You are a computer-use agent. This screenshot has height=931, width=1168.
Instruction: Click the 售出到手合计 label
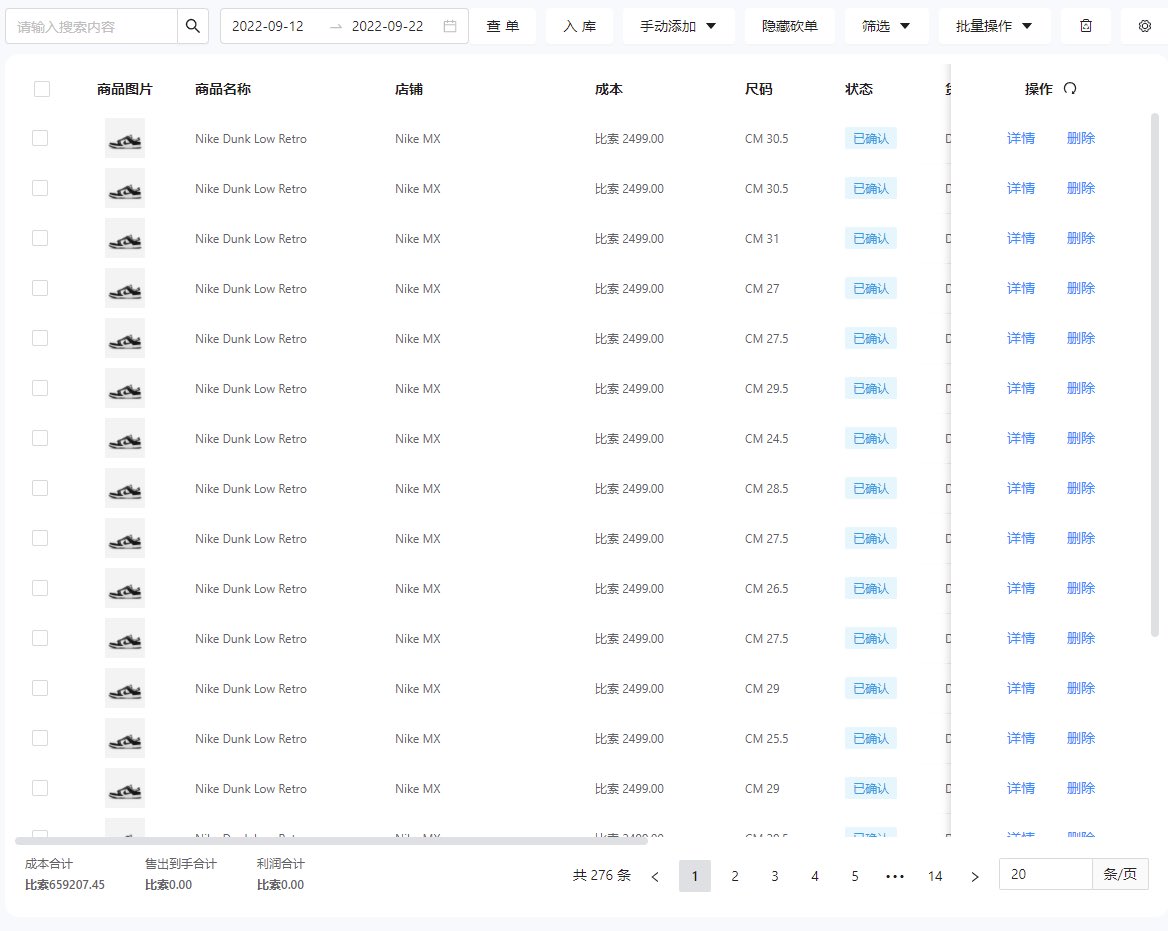180,864
